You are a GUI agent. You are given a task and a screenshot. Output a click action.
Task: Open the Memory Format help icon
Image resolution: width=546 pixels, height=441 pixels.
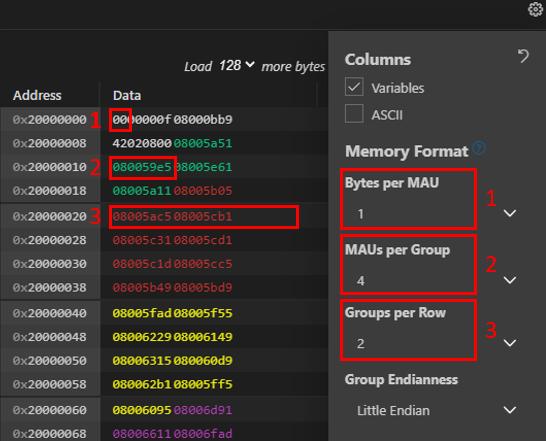pyautogui.click(x=479, y=148)
